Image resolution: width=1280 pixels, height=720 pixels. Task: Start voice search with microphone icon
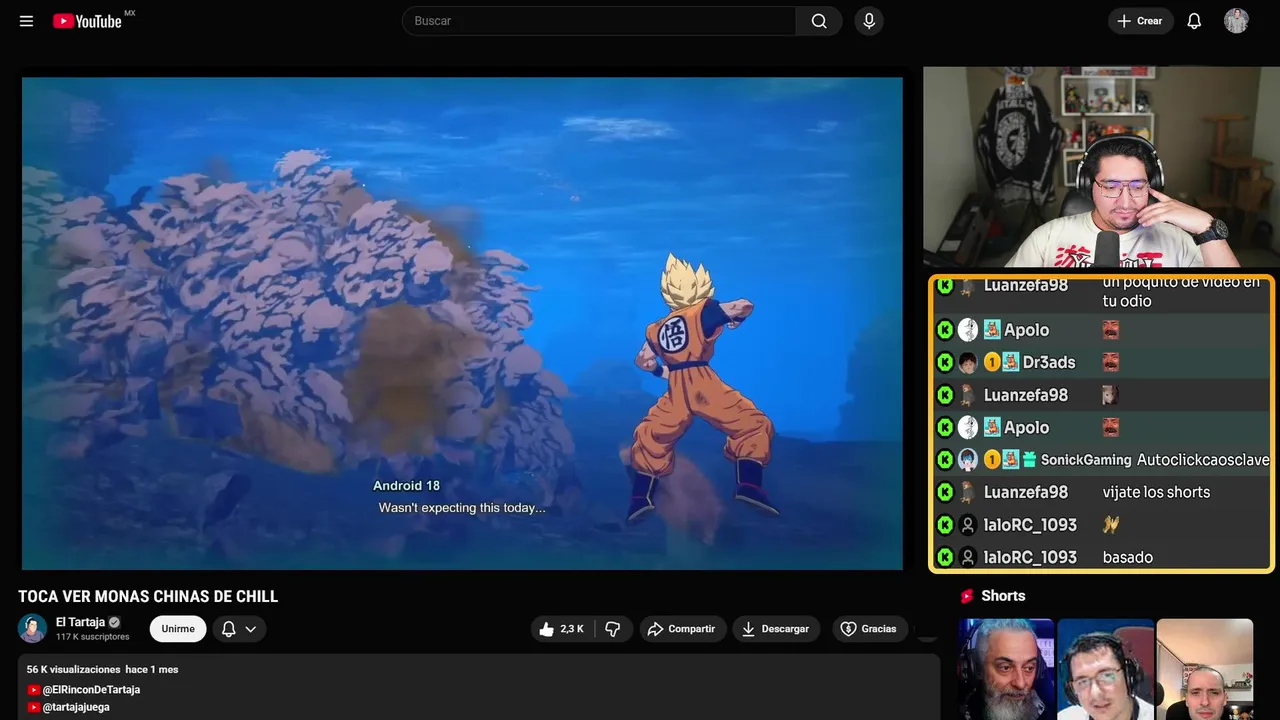pyautogui.click(x=869, y=21)
